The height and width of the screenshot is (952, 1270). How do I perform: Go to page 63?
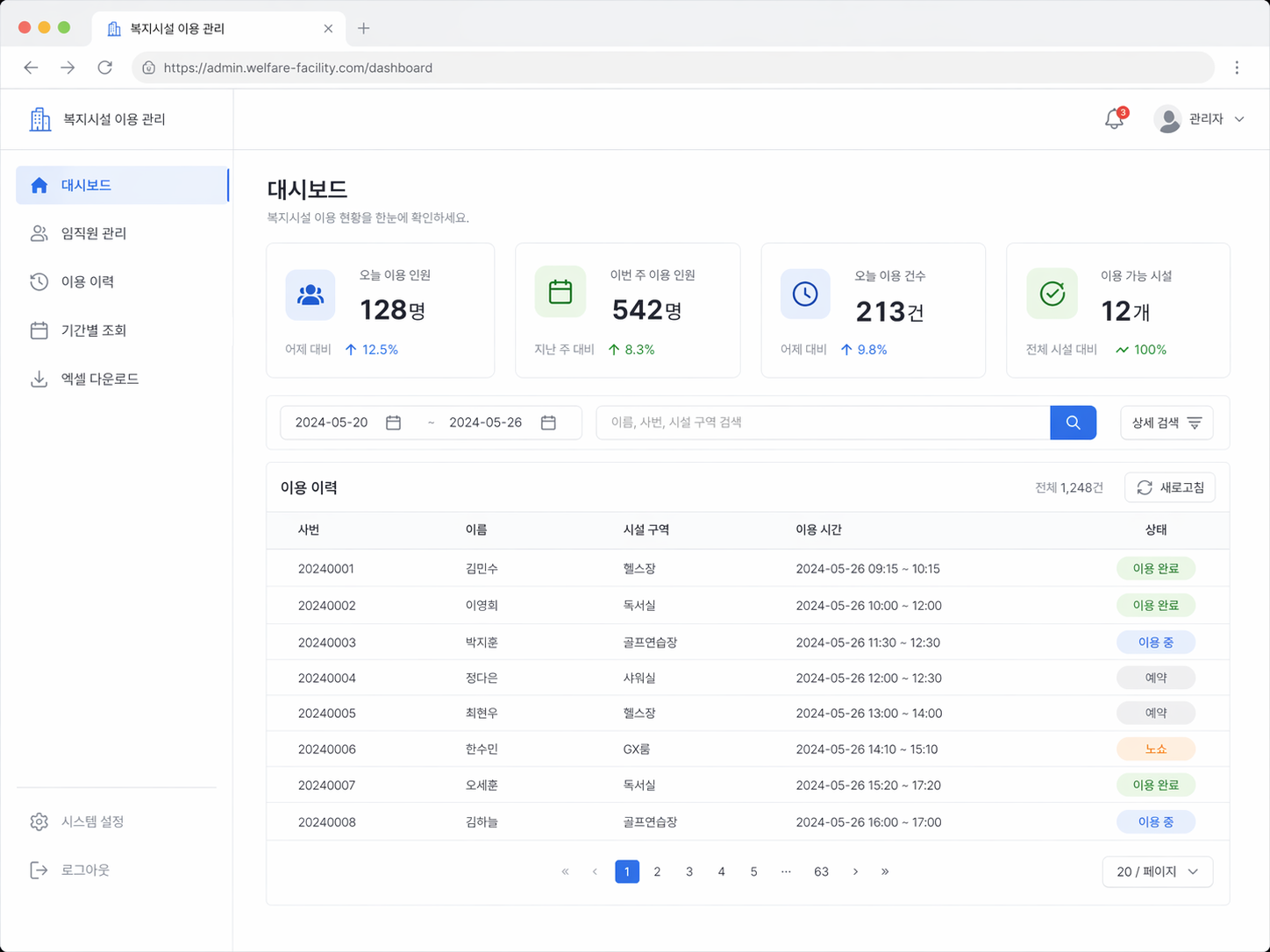click(821, 871)
